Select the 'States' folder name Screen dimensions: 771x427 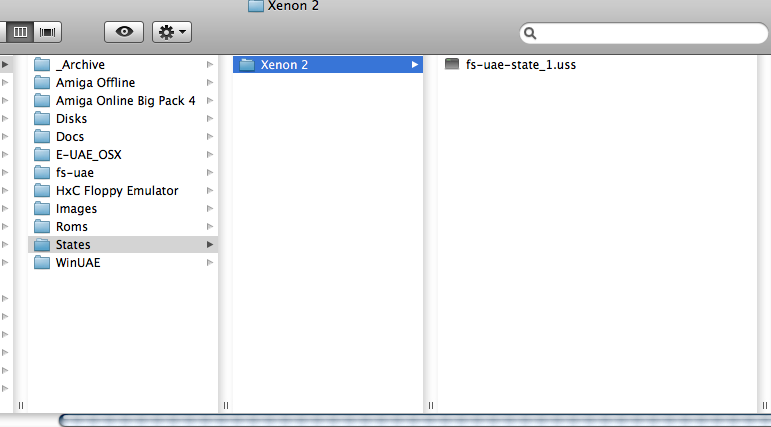[73, 244]
